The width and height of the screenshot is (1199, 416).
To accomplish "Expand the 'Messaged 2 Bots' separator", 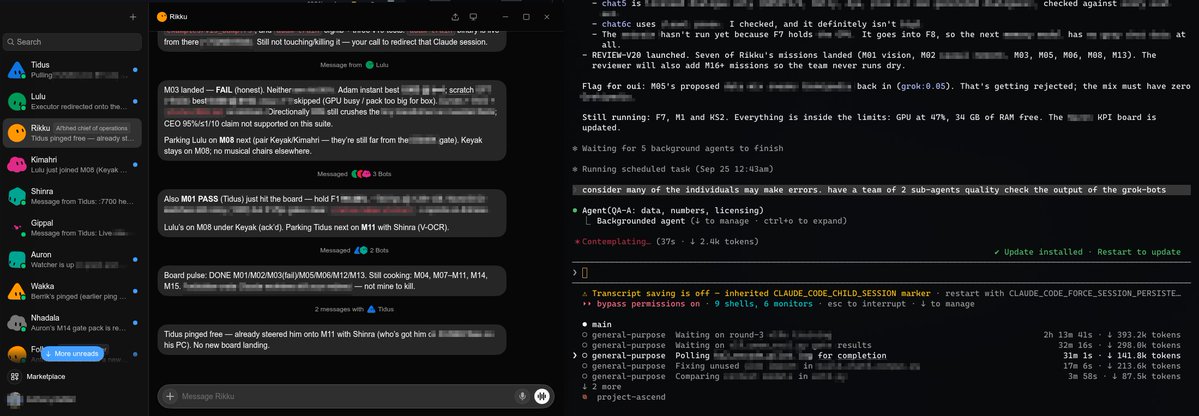I will click(x=355, y=250).
